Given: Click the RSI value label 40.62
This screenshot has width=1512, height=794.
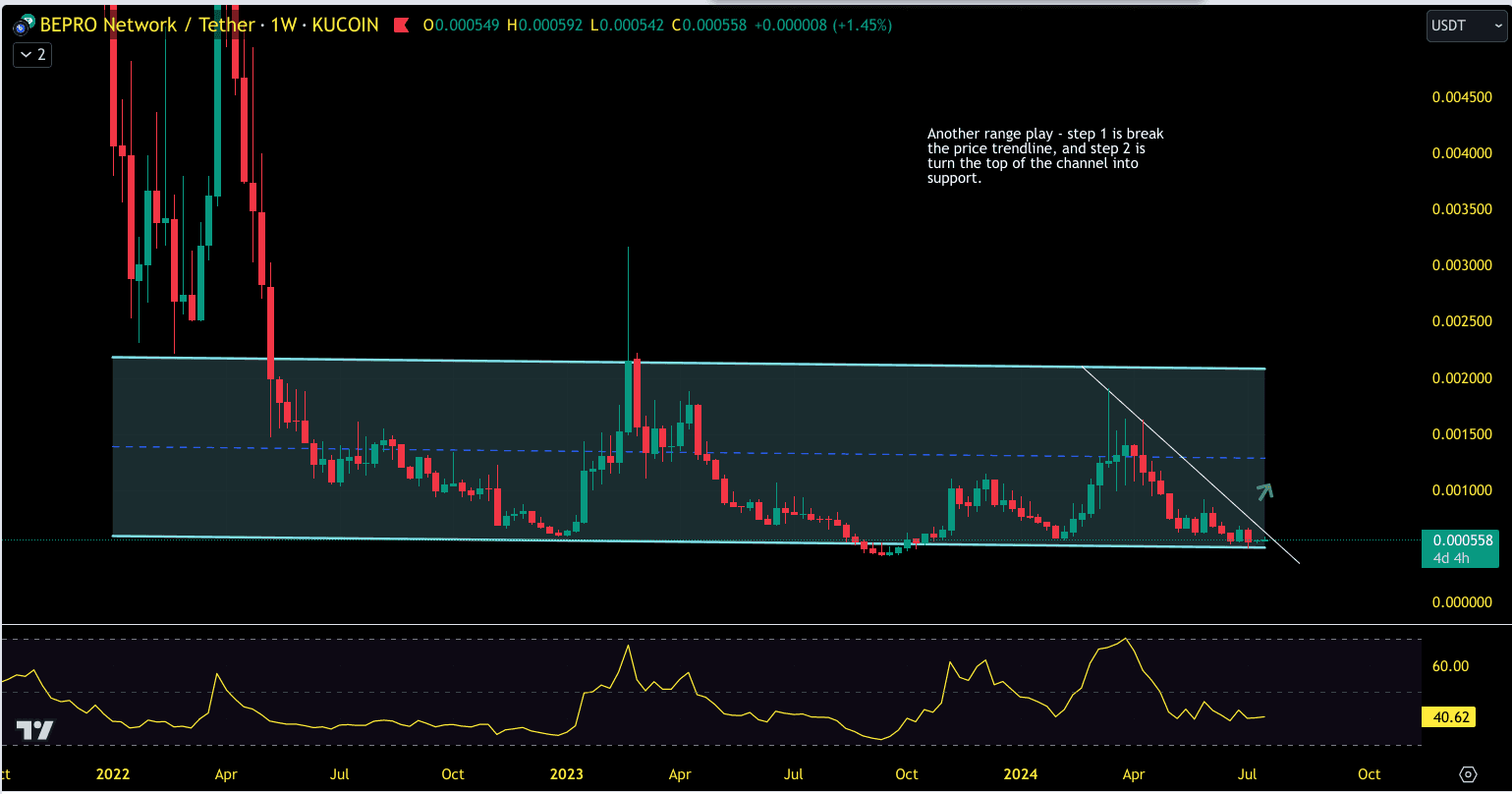Looking at the screenshot, I should [1450, 717].
